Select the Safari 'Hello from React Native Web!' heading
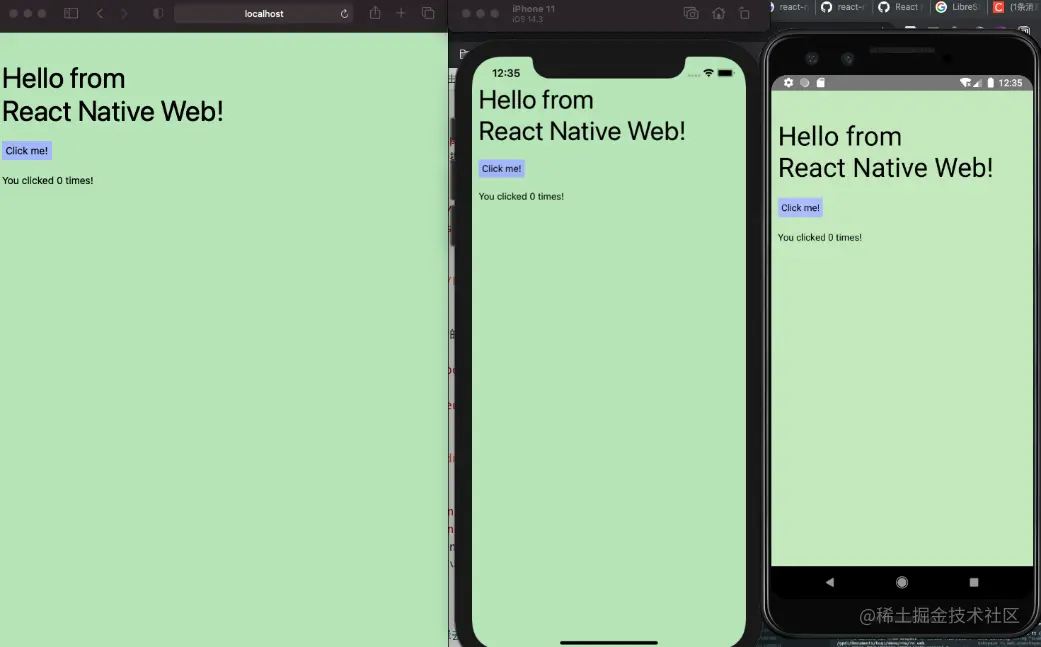Viewport: 1041px width, 647px height. pyautogui.click(x=113, y=95)
